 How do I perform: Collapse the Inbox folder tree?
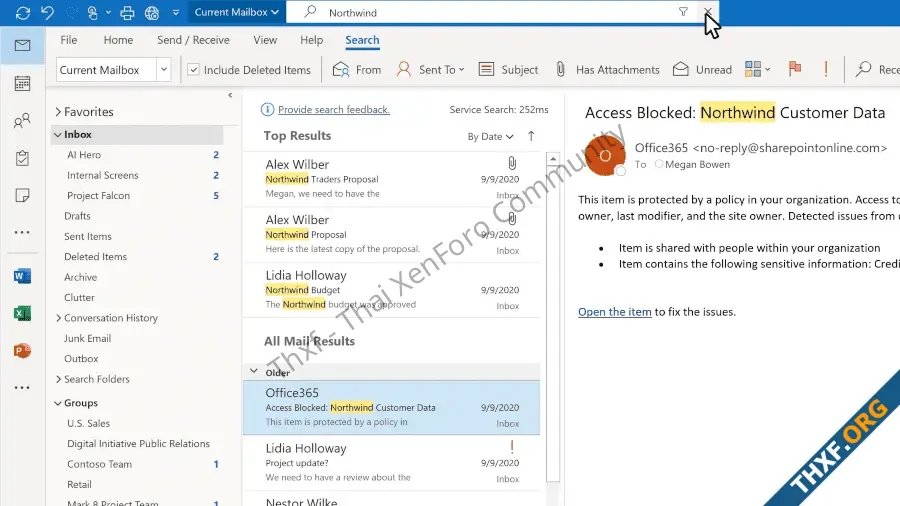click(x=58, y=135)
